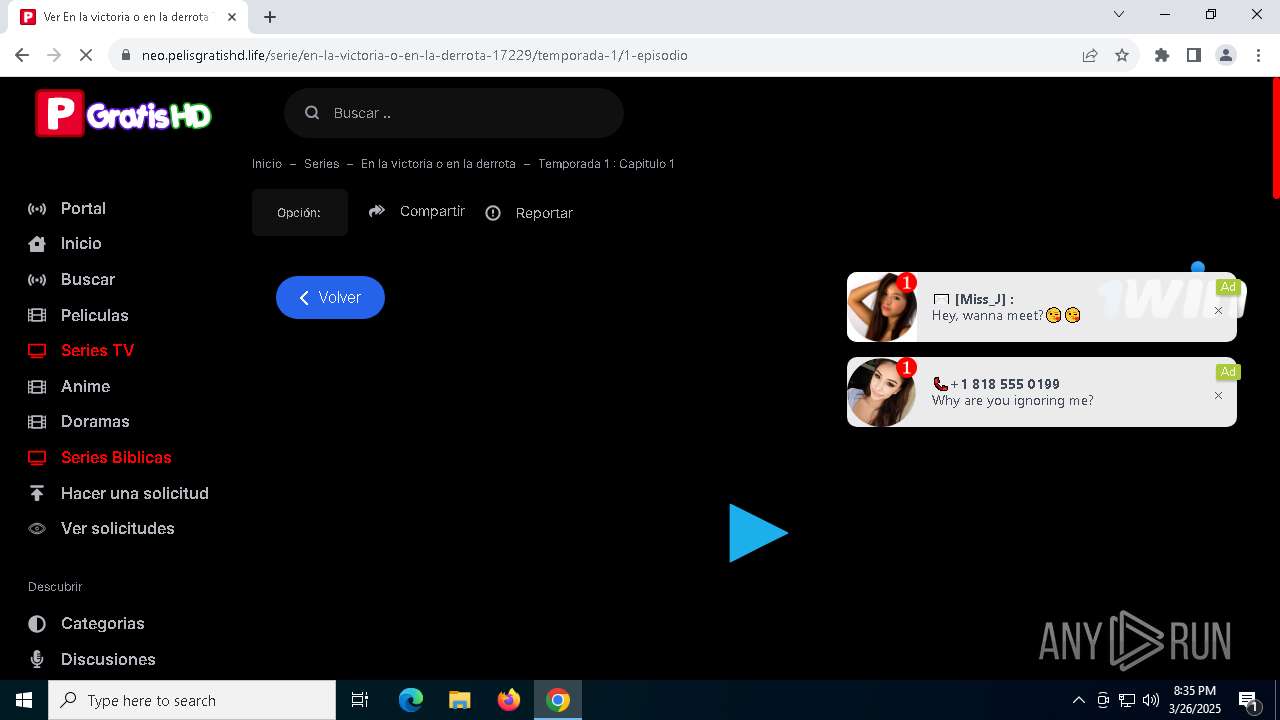Click the Buscar search input field
This screenshot has height=720, width=1280.
coord(454,113)
